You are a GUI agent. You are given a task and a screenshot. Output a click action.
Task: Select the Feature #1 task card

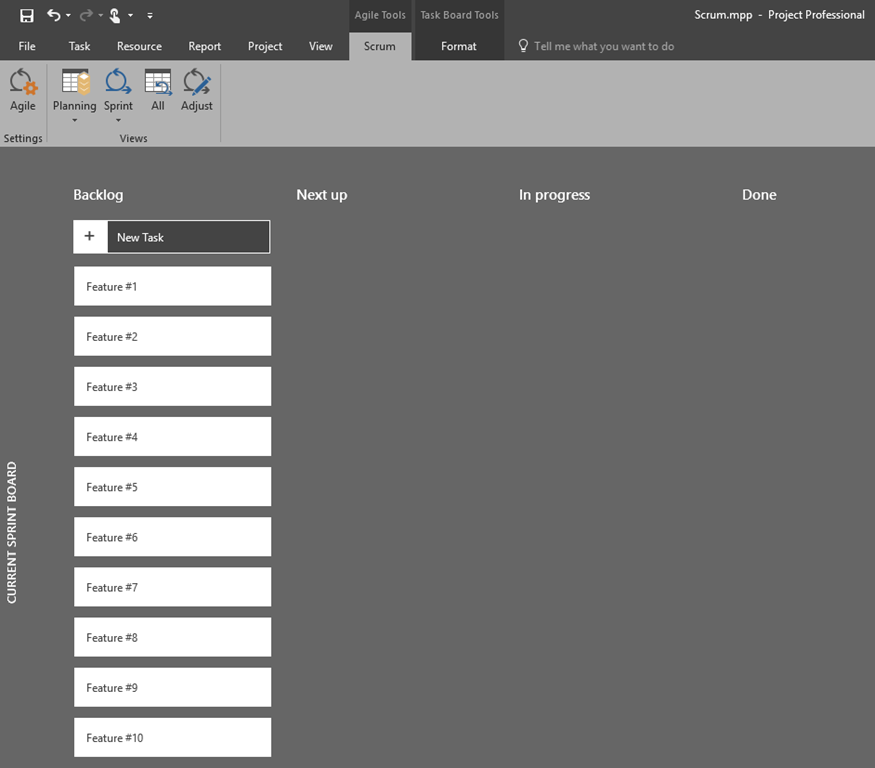172,287
